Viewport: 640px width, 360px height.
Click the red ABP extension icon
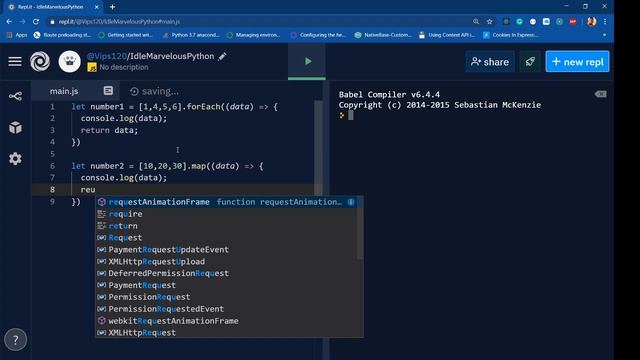573,22
